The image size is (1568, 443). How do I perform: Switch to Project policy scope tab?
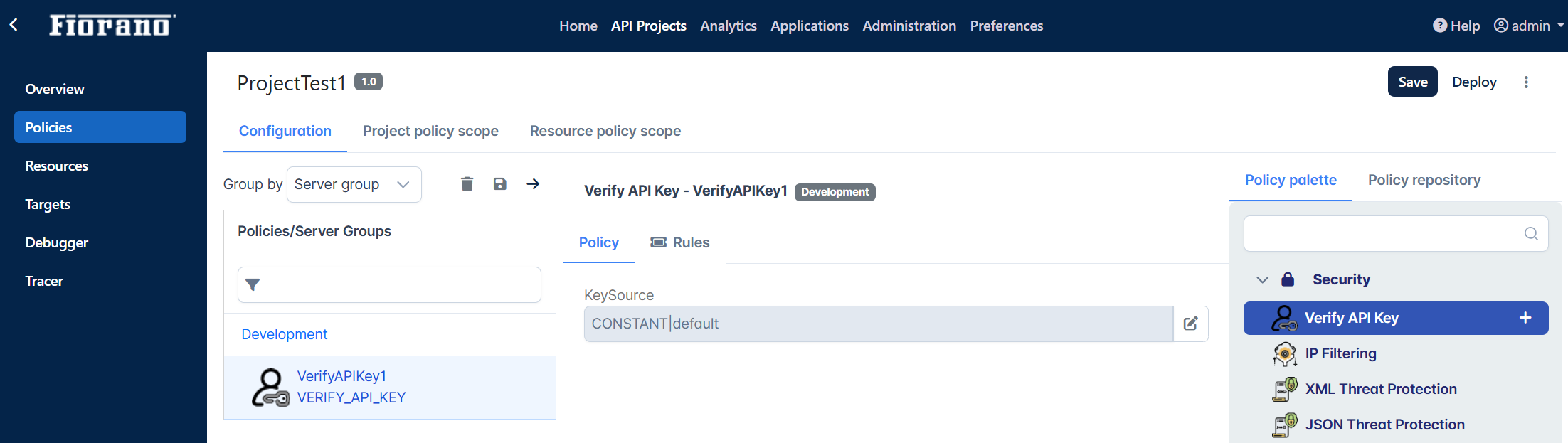click(430, 131)
